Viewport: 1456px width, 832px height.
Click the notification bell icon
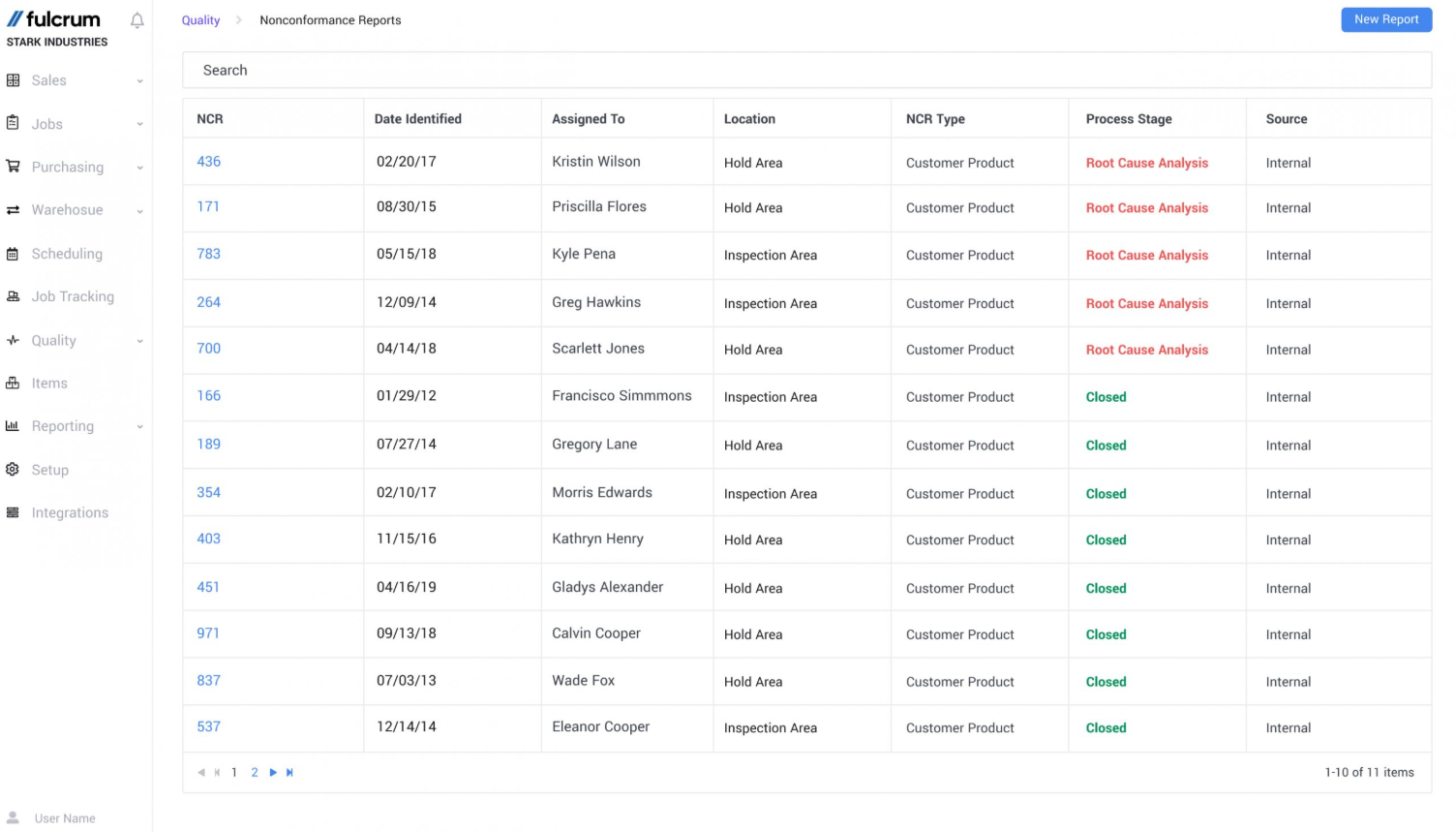137,20
